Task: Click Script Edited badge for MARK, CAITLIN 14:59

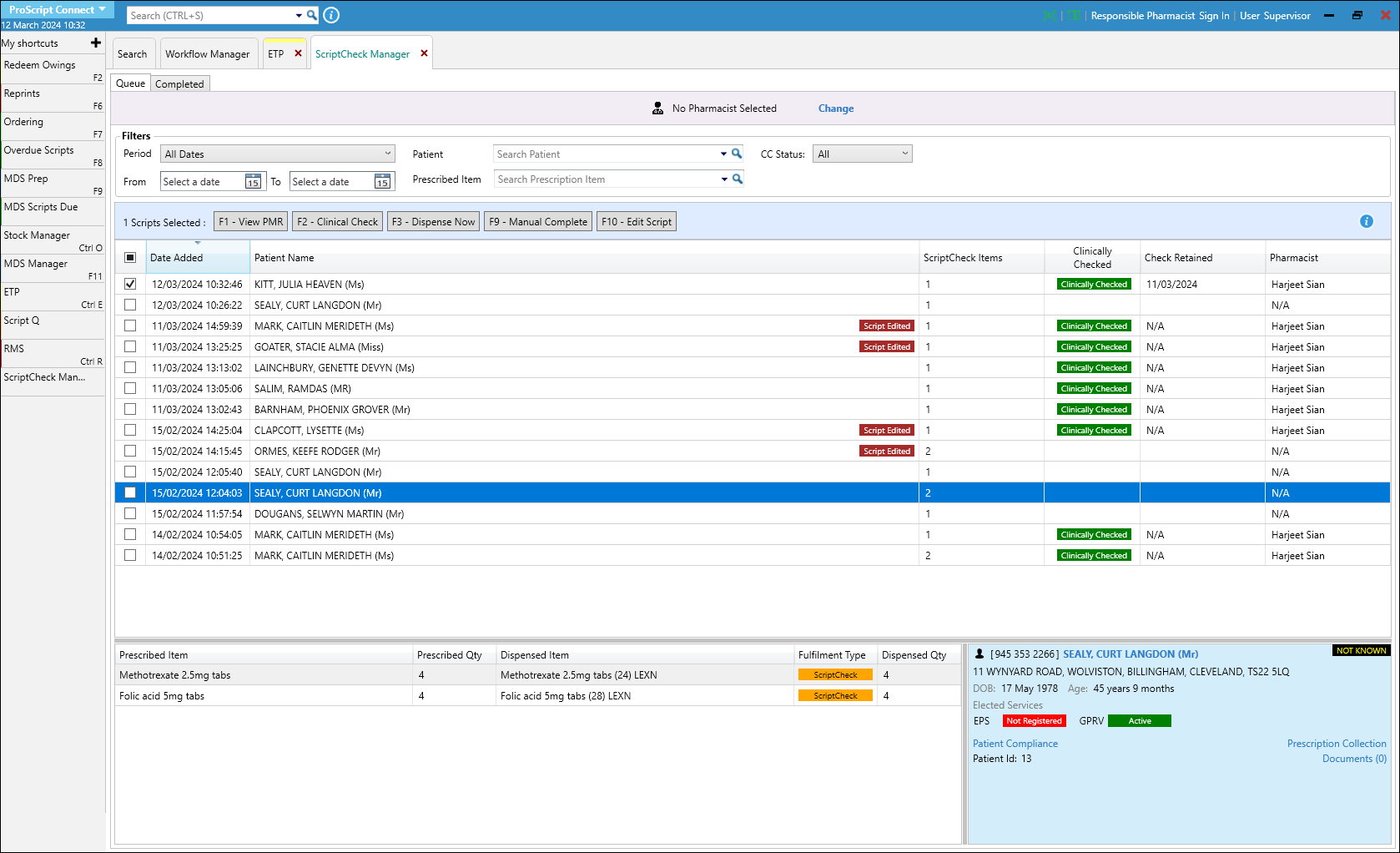Action: (x=887, y=326)
